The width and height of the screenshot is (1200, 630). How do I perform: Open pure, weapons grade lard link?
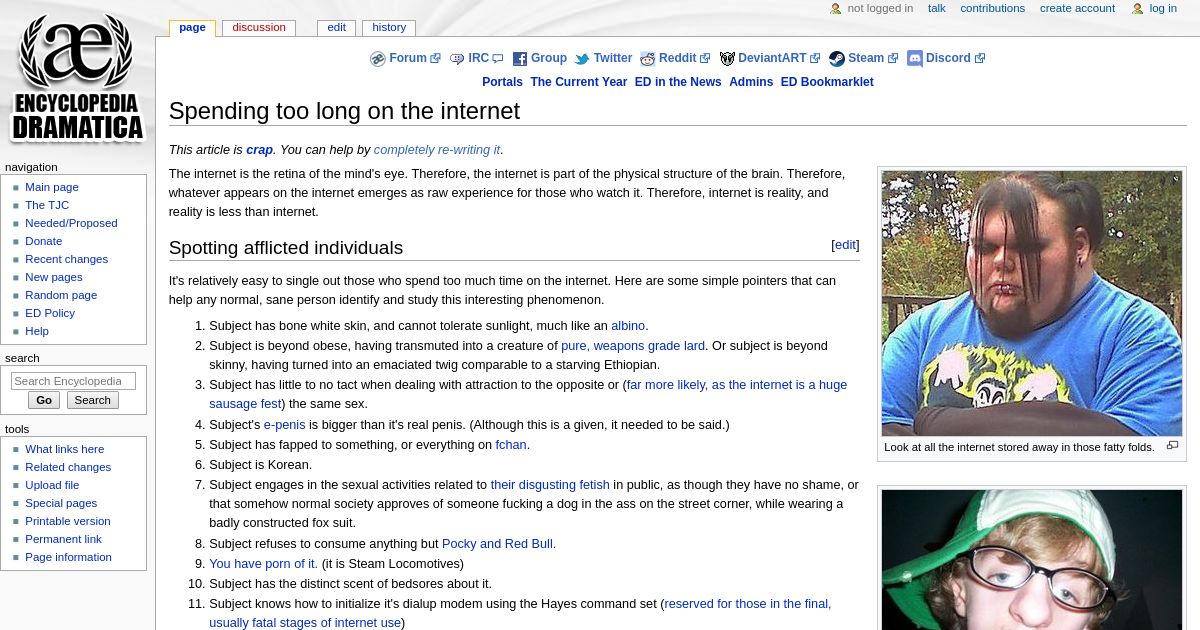[633, 346]
